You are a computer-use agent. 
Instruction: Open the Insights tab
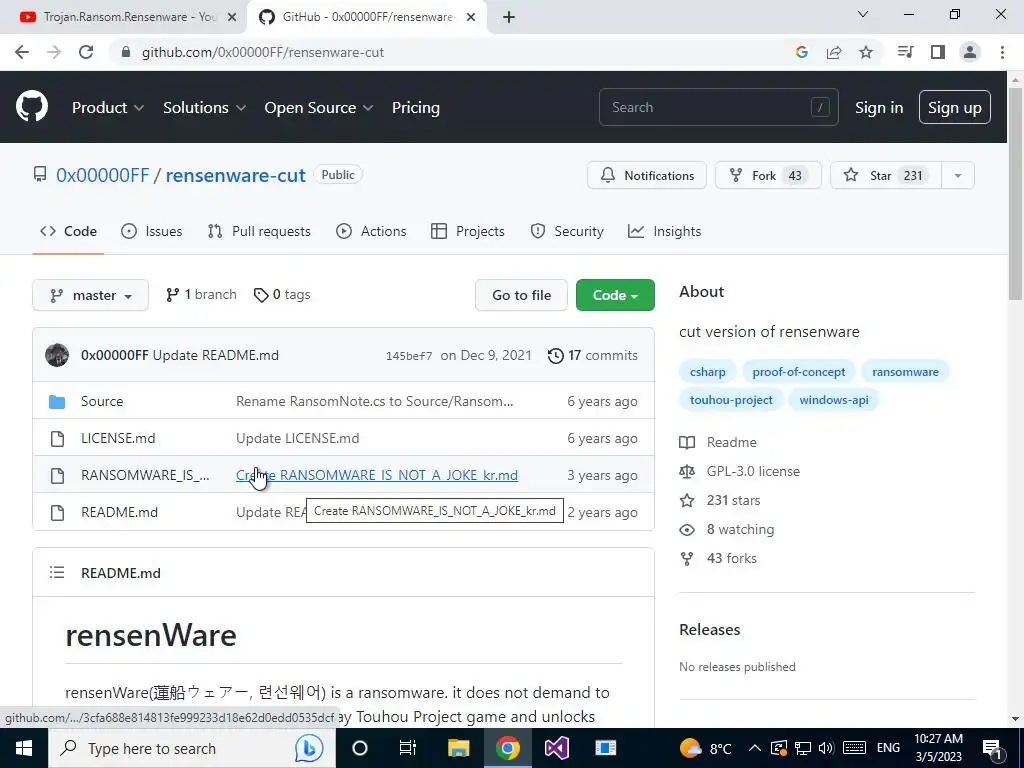coord(664,231)
